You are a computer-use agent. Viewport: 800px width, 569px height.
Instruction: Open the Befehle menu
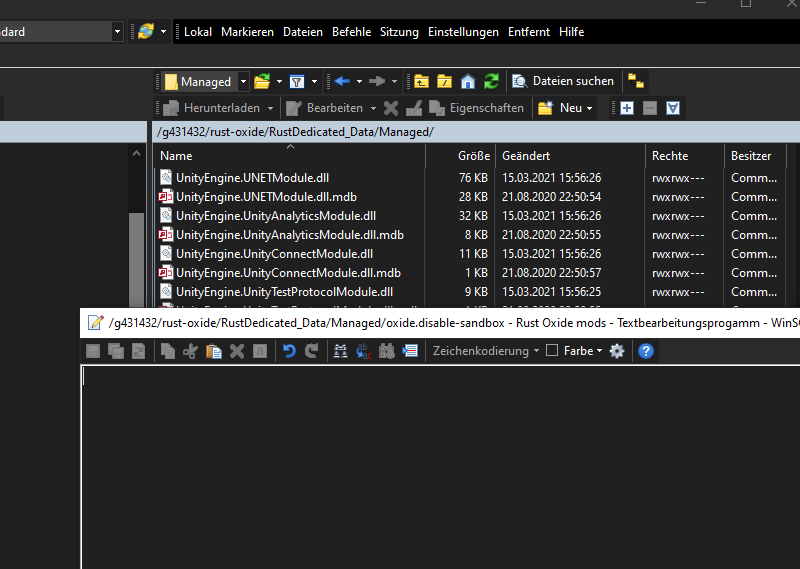[352, 32]
